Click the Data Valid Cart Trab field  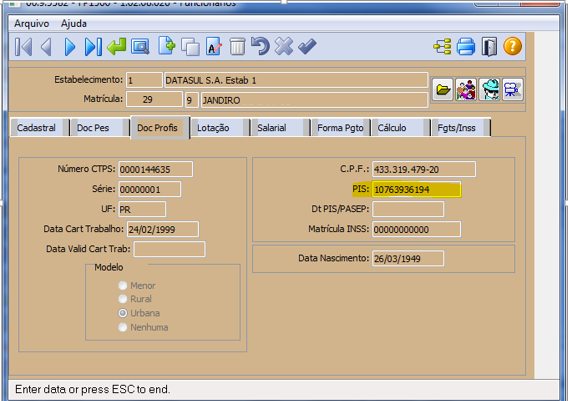[170, 249]
